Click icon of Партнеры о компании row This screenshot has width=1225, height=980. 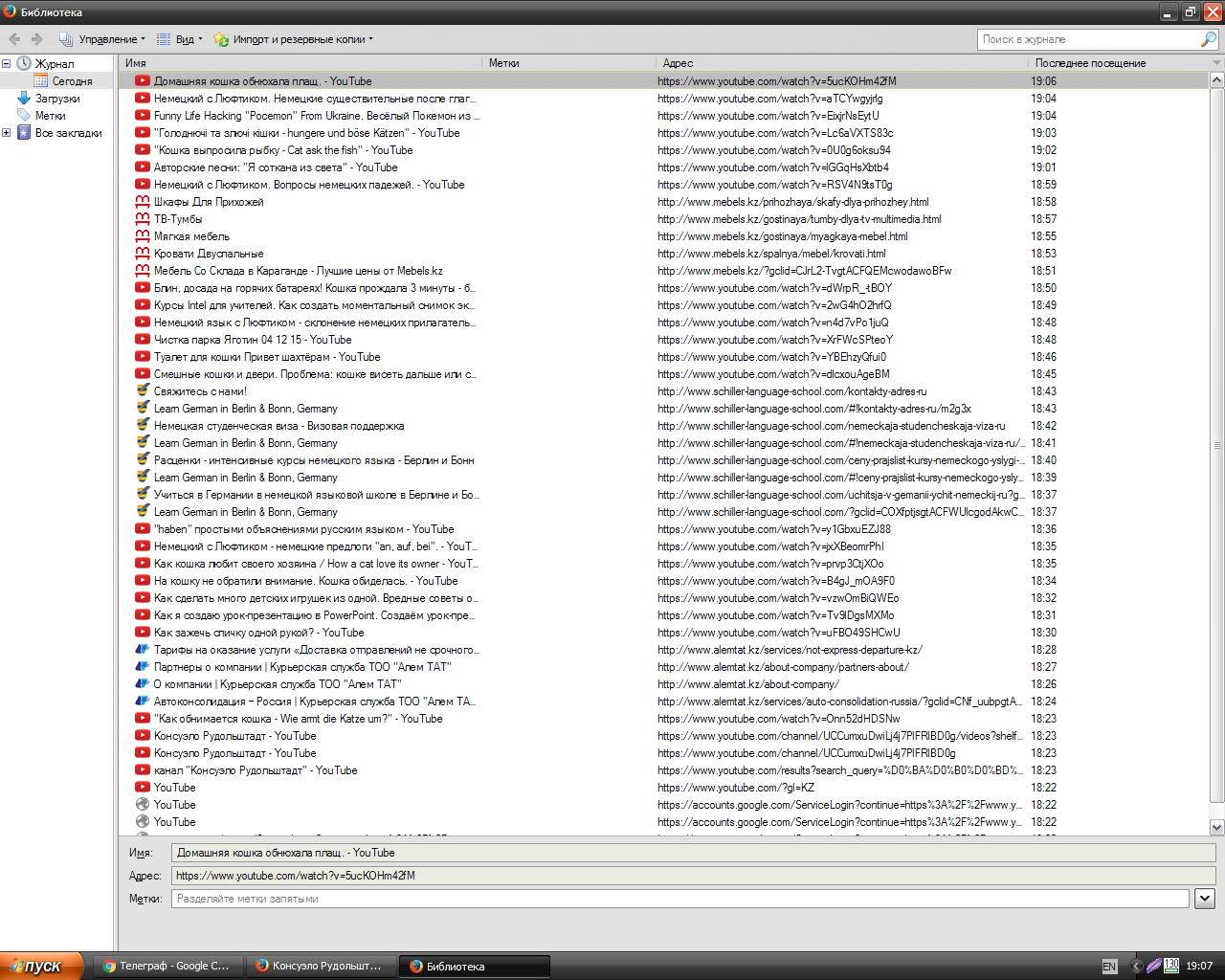pyautogui.click(x=143, y=666)
